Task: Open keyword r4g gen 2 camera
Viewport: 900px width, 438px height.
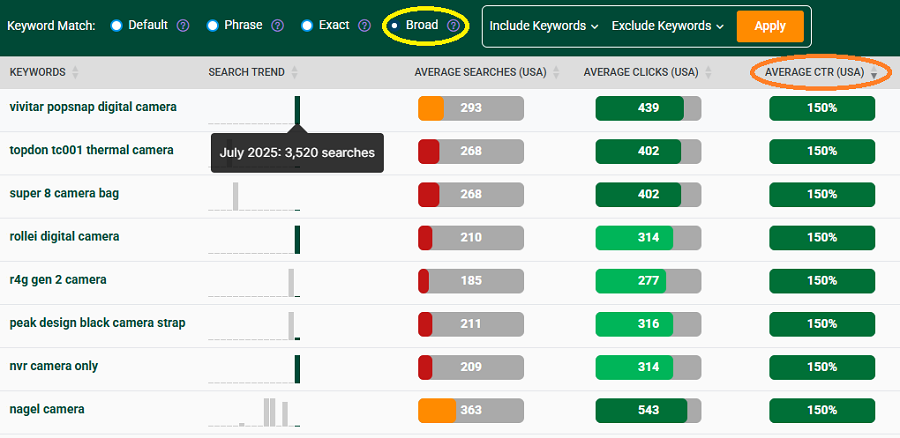Action: (58, 280)
